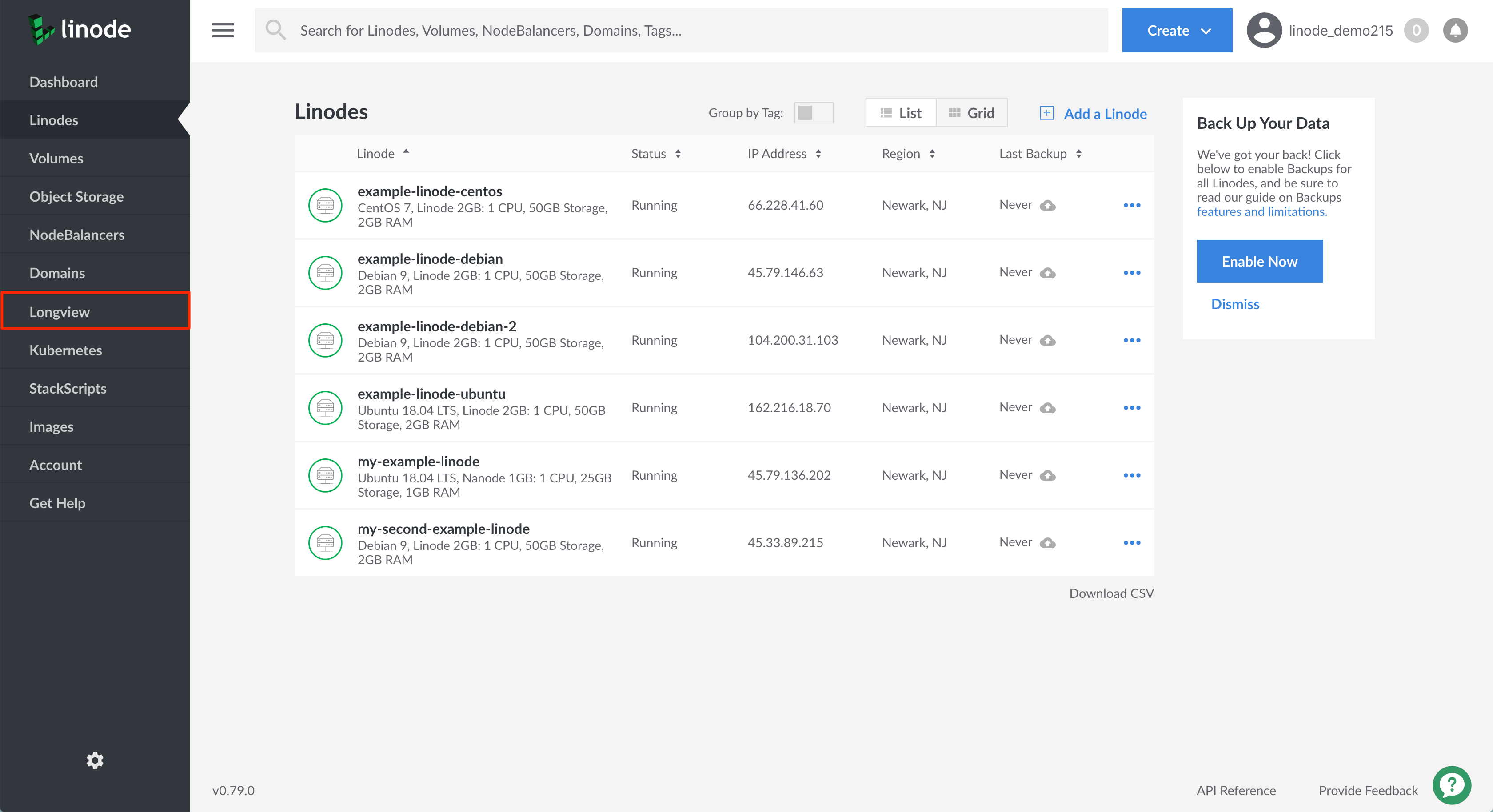Sort table by IP Address column
This screenshot has width=1493, height=812.
click(x=784, y=154)
